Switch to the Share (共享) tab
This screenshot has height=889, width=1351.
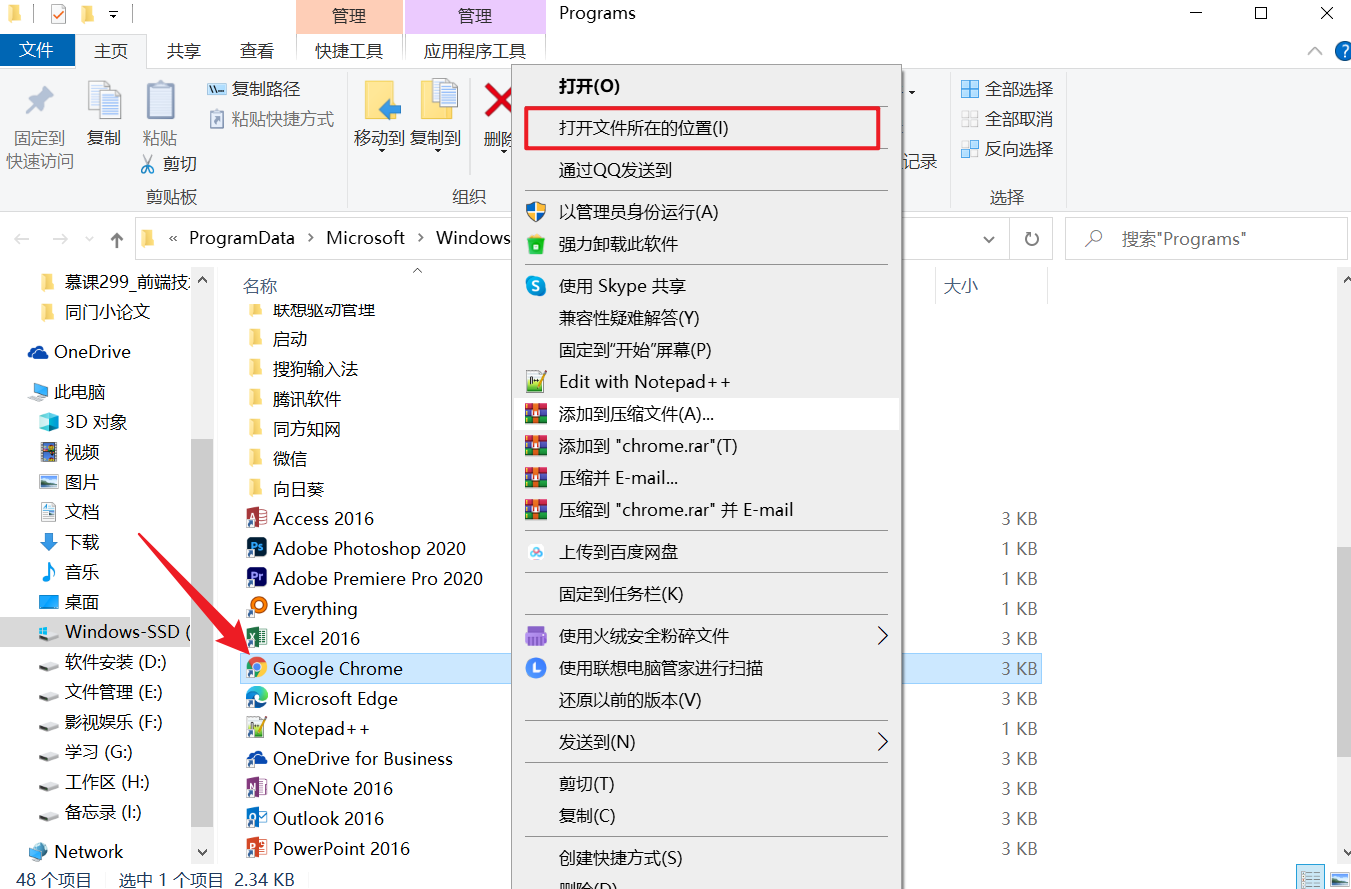[184, 51]
